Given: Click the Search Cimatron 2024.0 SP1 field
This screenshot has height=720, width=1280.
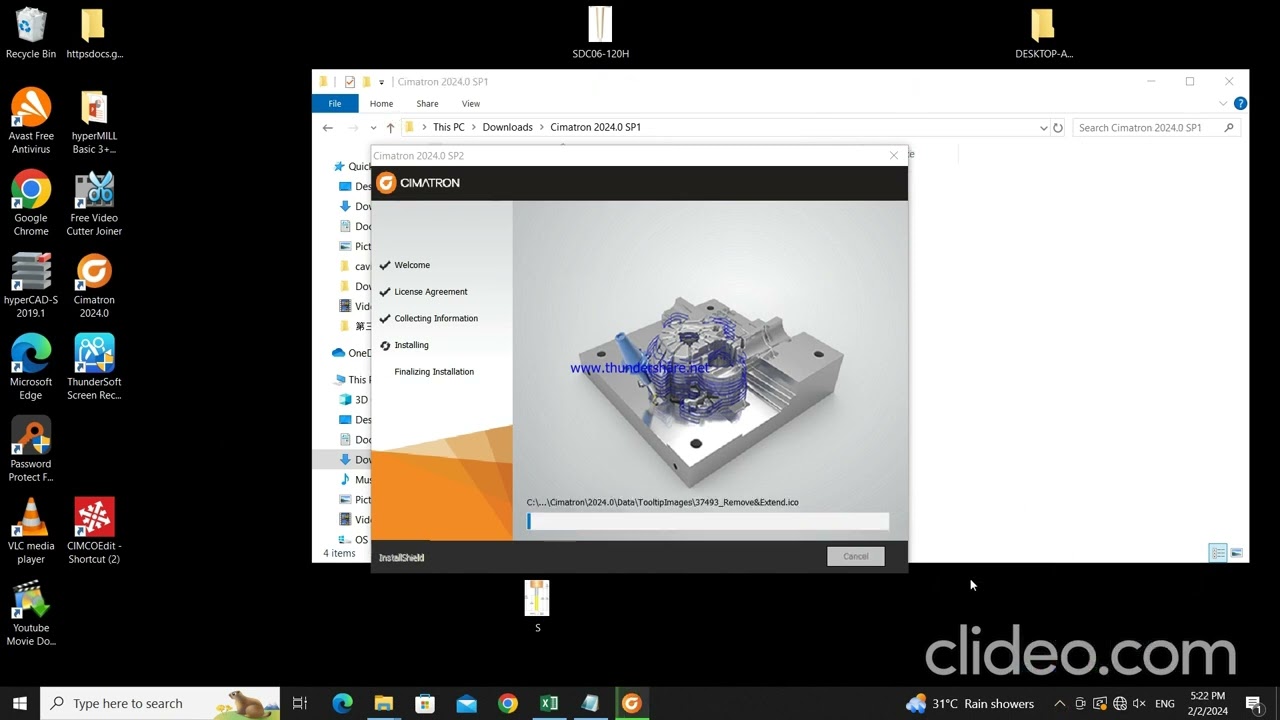Looking at the screenshot, I should (1157, 128).
